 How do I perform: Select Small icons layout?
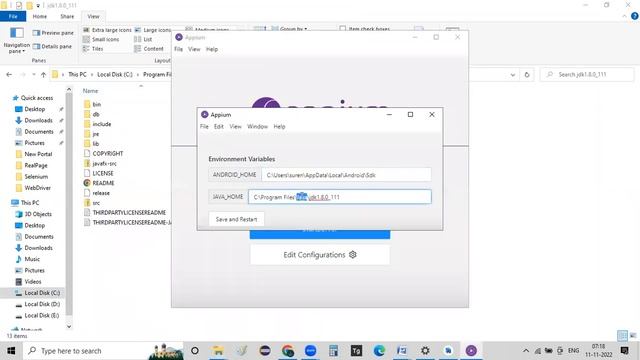101,39
